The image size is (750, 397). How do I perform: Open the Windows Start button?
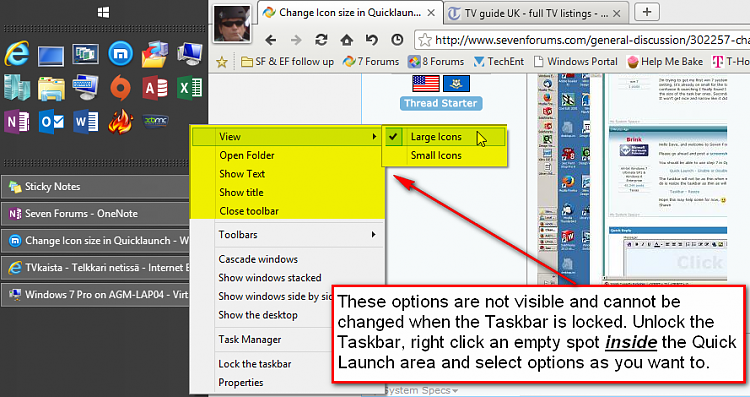click(x=103, y=12)
